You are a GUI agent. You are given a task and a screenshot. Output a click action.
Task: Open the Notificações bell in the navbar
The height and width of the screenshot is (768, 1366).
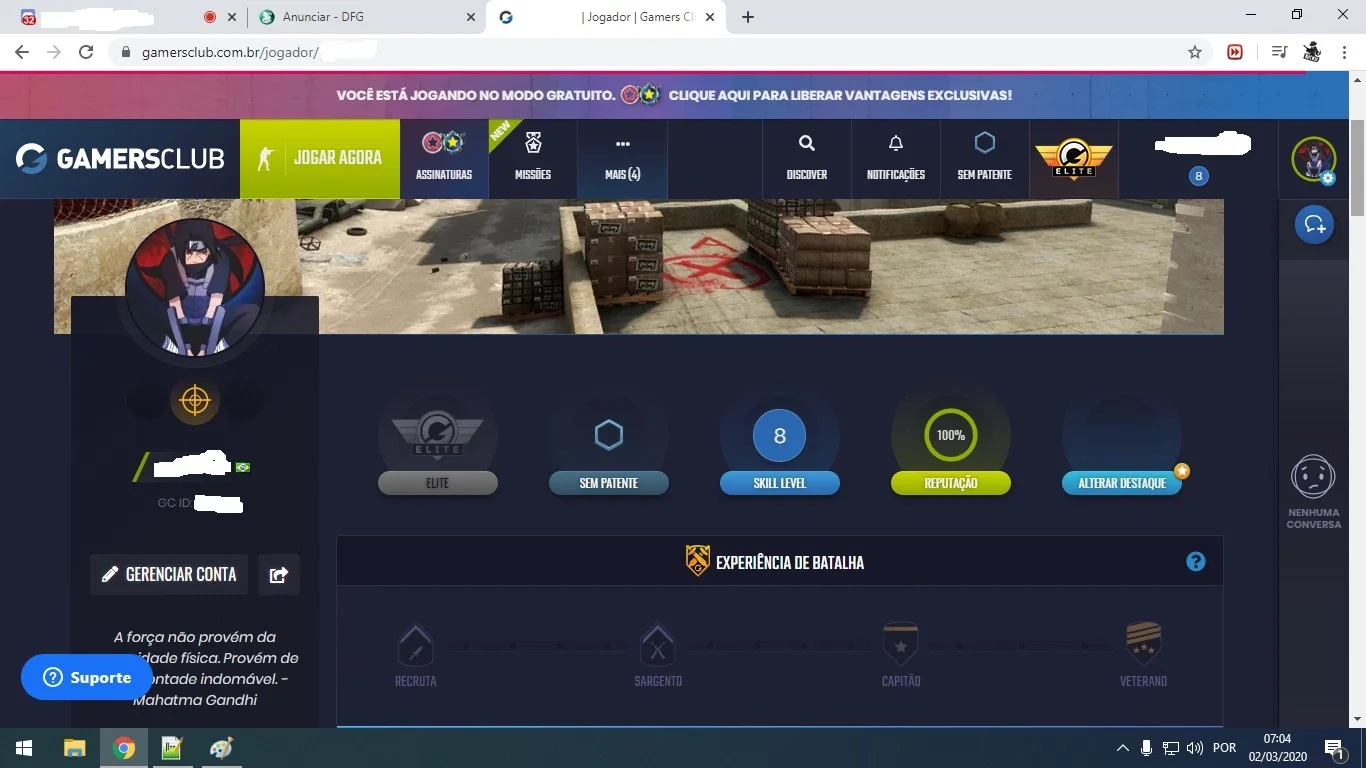[896, 144]
